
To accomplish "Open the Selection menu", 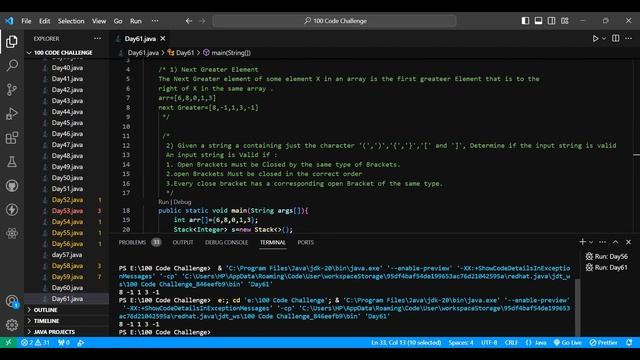I will 71,21.
